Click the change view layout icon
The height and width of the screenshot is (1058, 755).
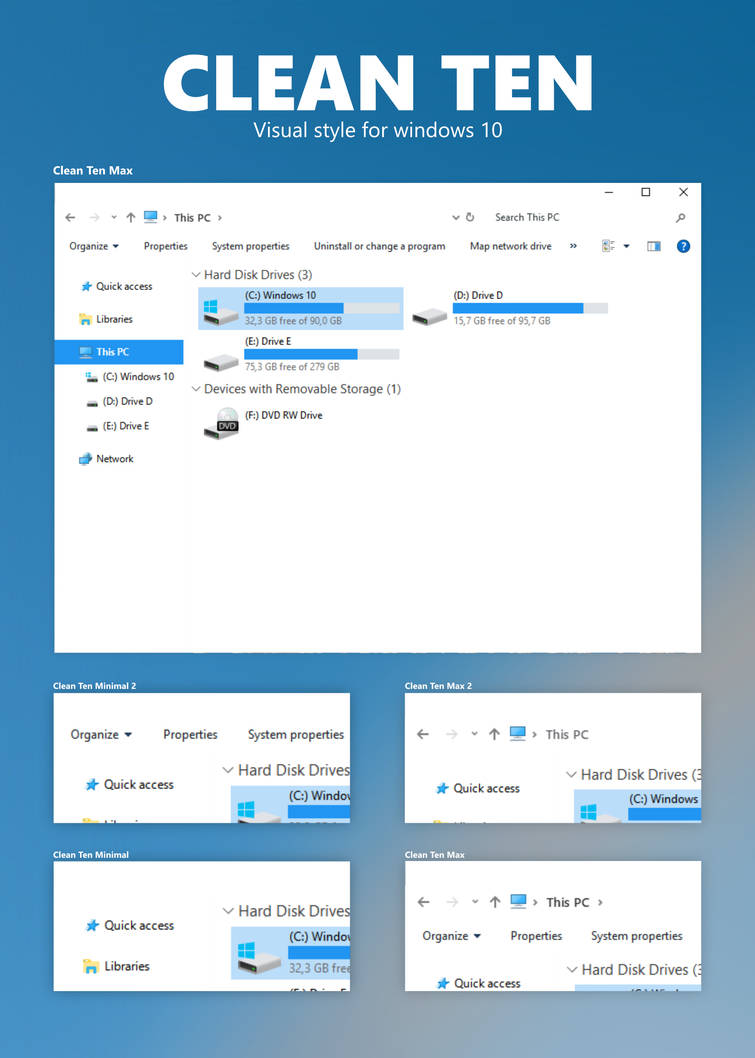[x=608, y=246]
